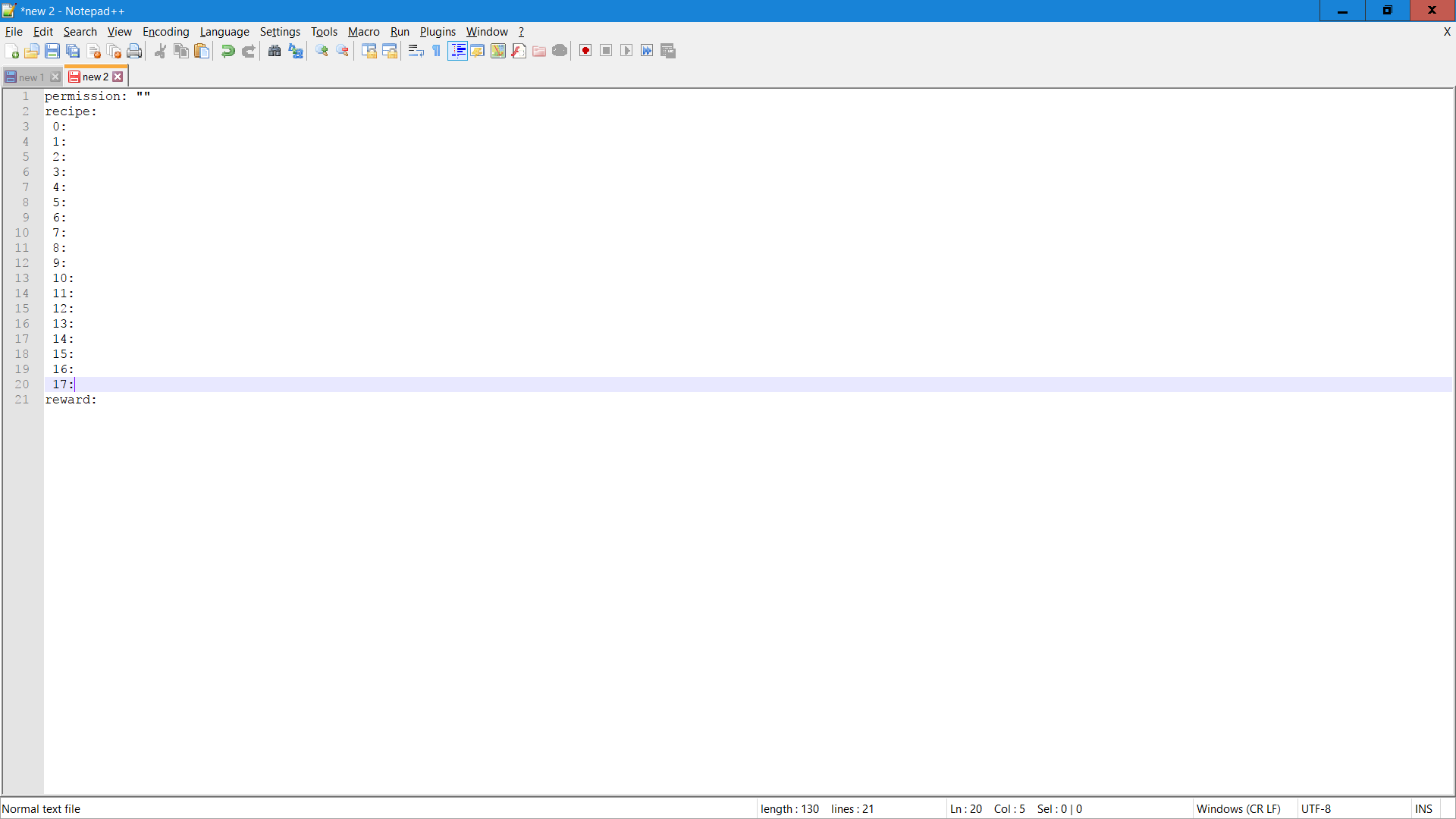This screenshot has height=819, width=1456.
Task: Click the Close All toolbar icon
Action: tap(114, 51)
